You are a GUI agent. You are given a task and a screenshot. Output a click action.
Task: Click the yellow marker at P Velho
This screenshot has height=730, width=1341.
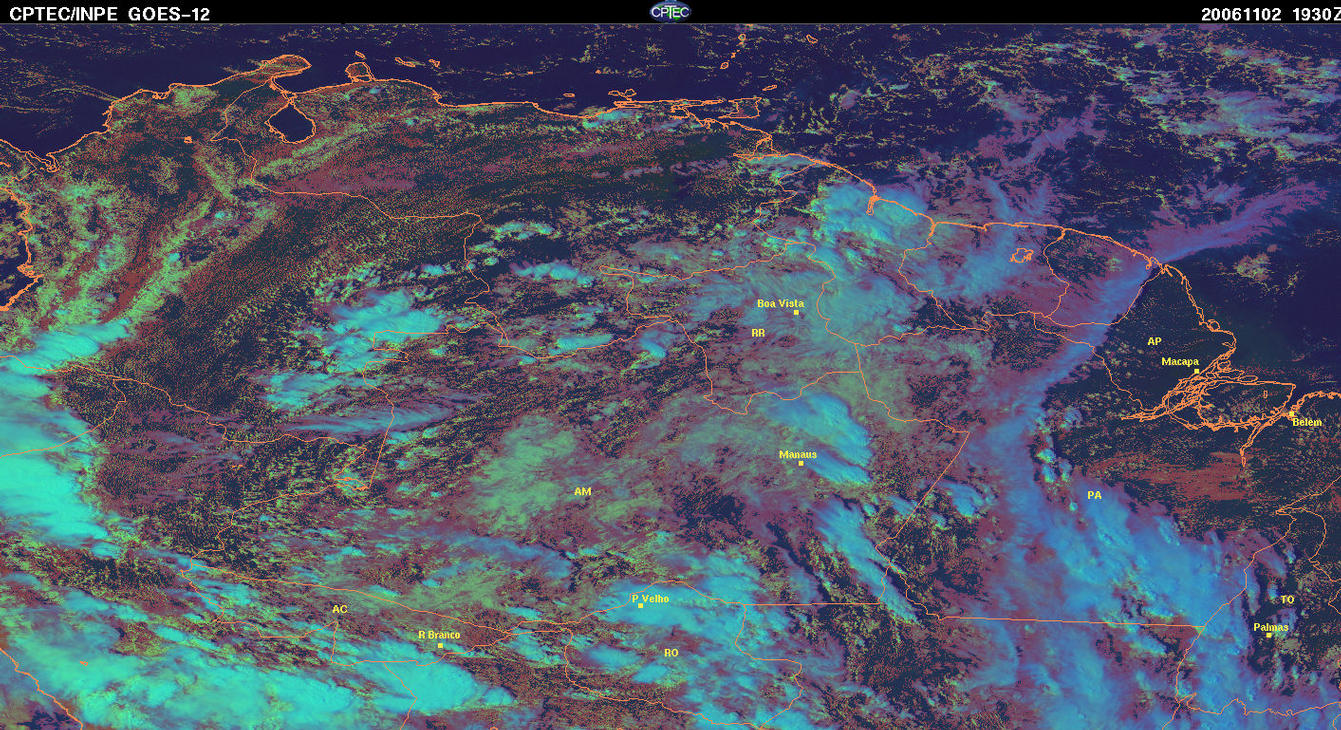click(640, 606)
